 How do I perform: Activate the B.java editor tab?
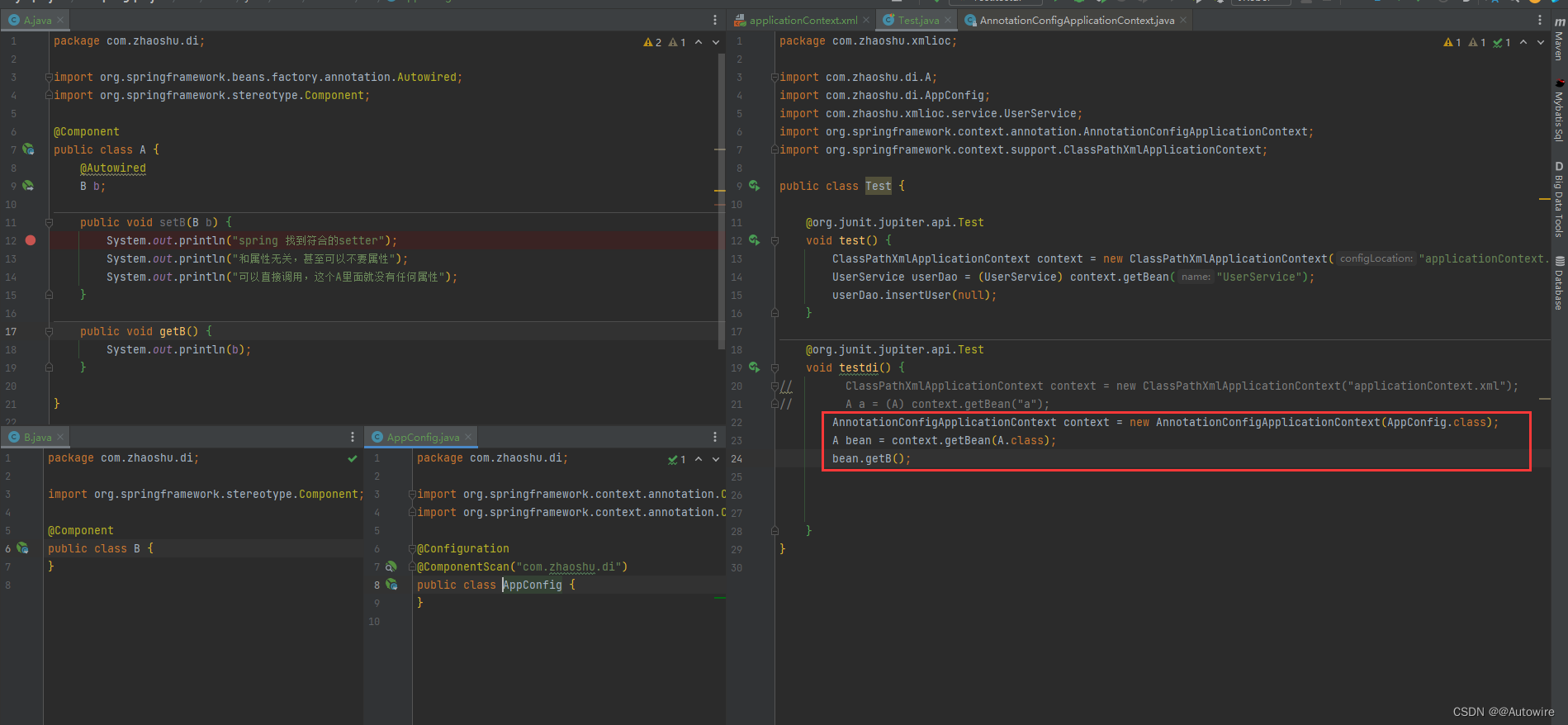click(x=37, y=437)
